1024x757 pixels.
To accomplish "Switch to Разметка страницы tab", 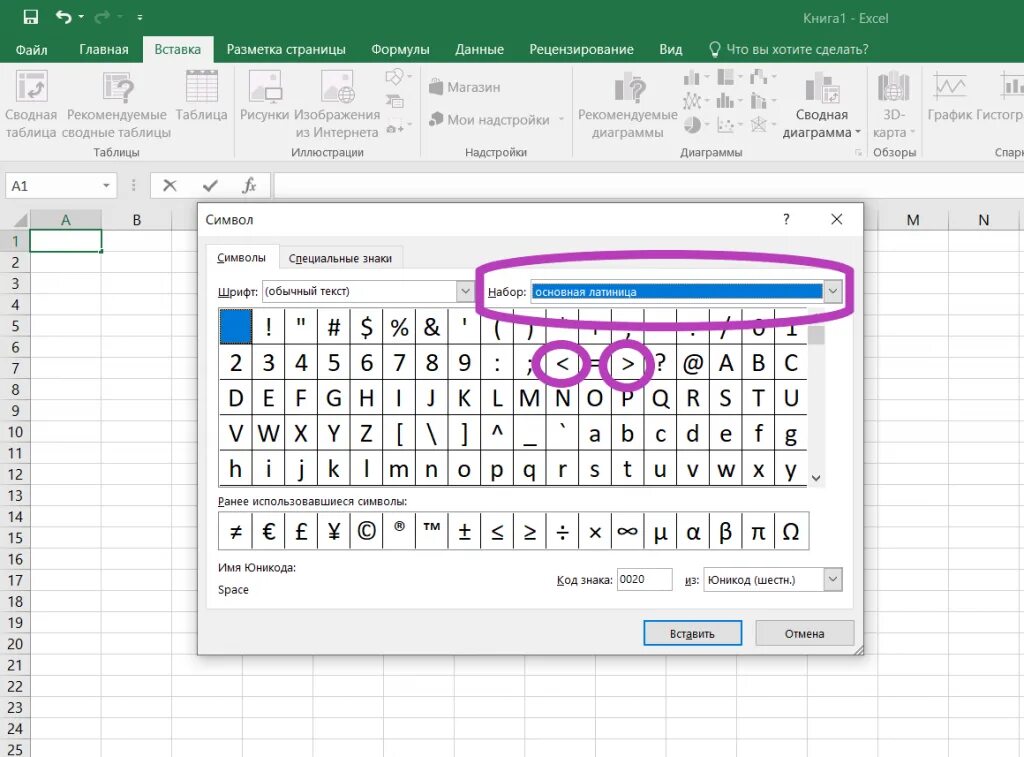I will (x=286, y=50).
